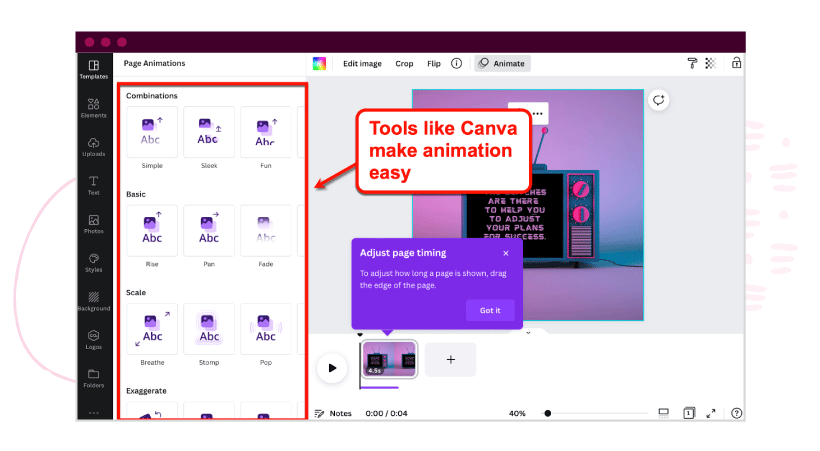The width and height of the screenshot is (820, 451).
Task: Click the Animate button
Action: coord(502,63)
